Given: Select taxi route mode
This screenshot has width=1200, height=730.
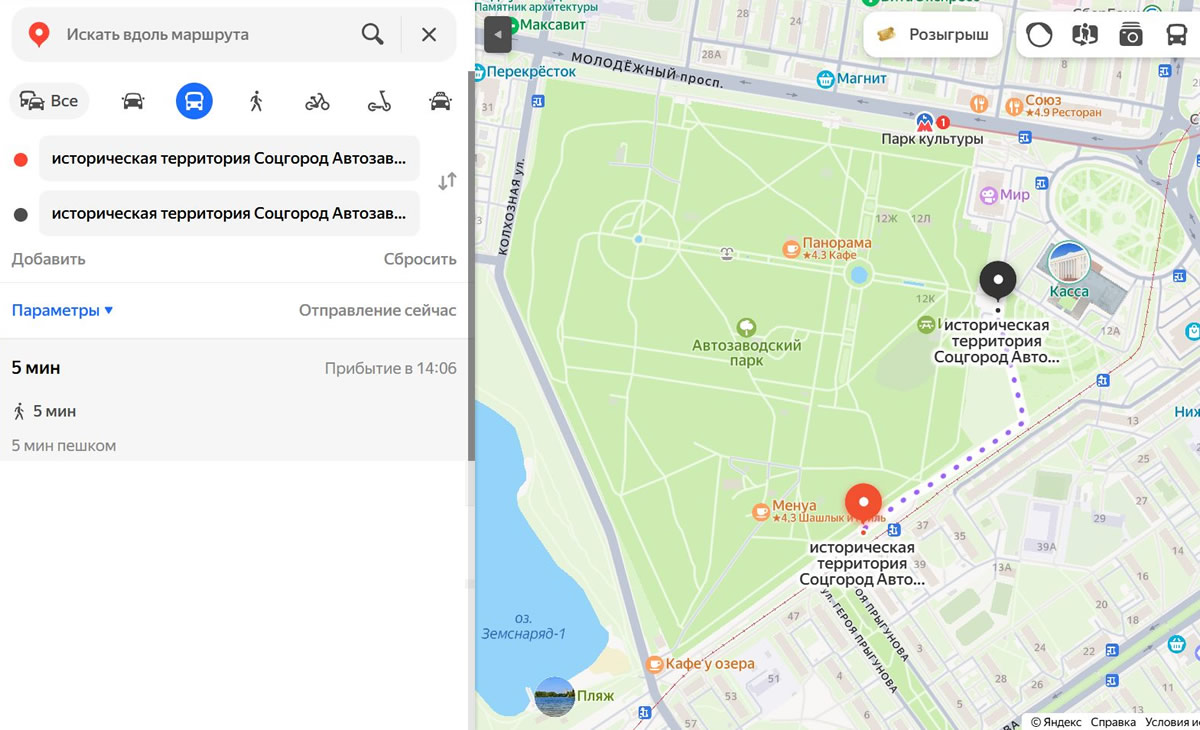Looking at the screenshot, I should (440, 101).
